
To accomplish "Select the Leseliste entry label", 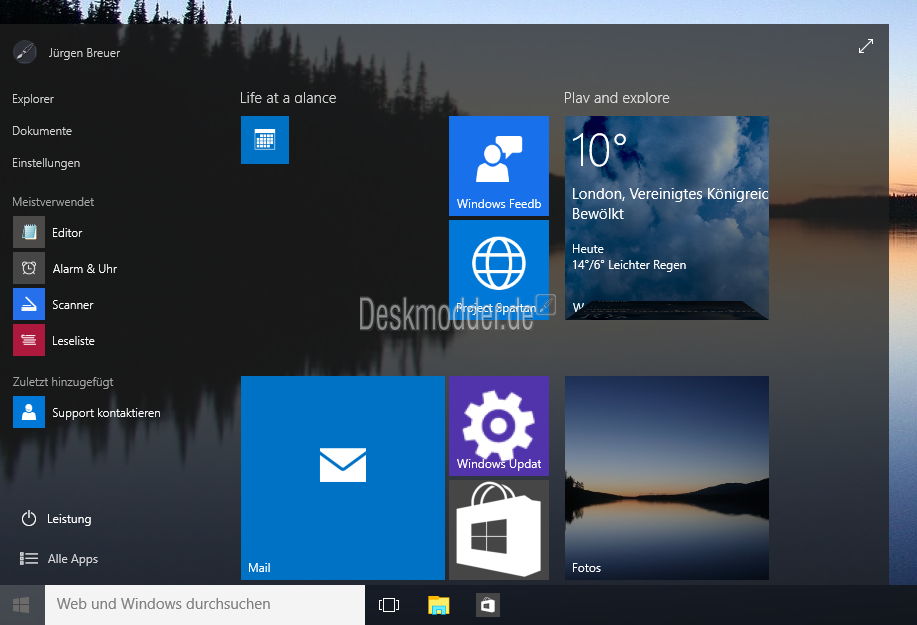I will click(x=73, y=341).
